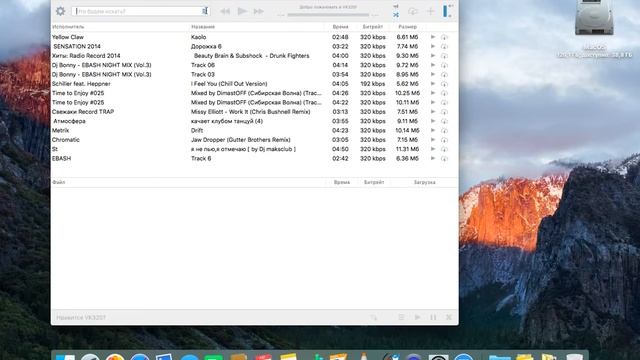Image resolution: width=640 pixels, height=360 pixels.
Task: Skip to previous track in toolbar
Action: (225, 11)
